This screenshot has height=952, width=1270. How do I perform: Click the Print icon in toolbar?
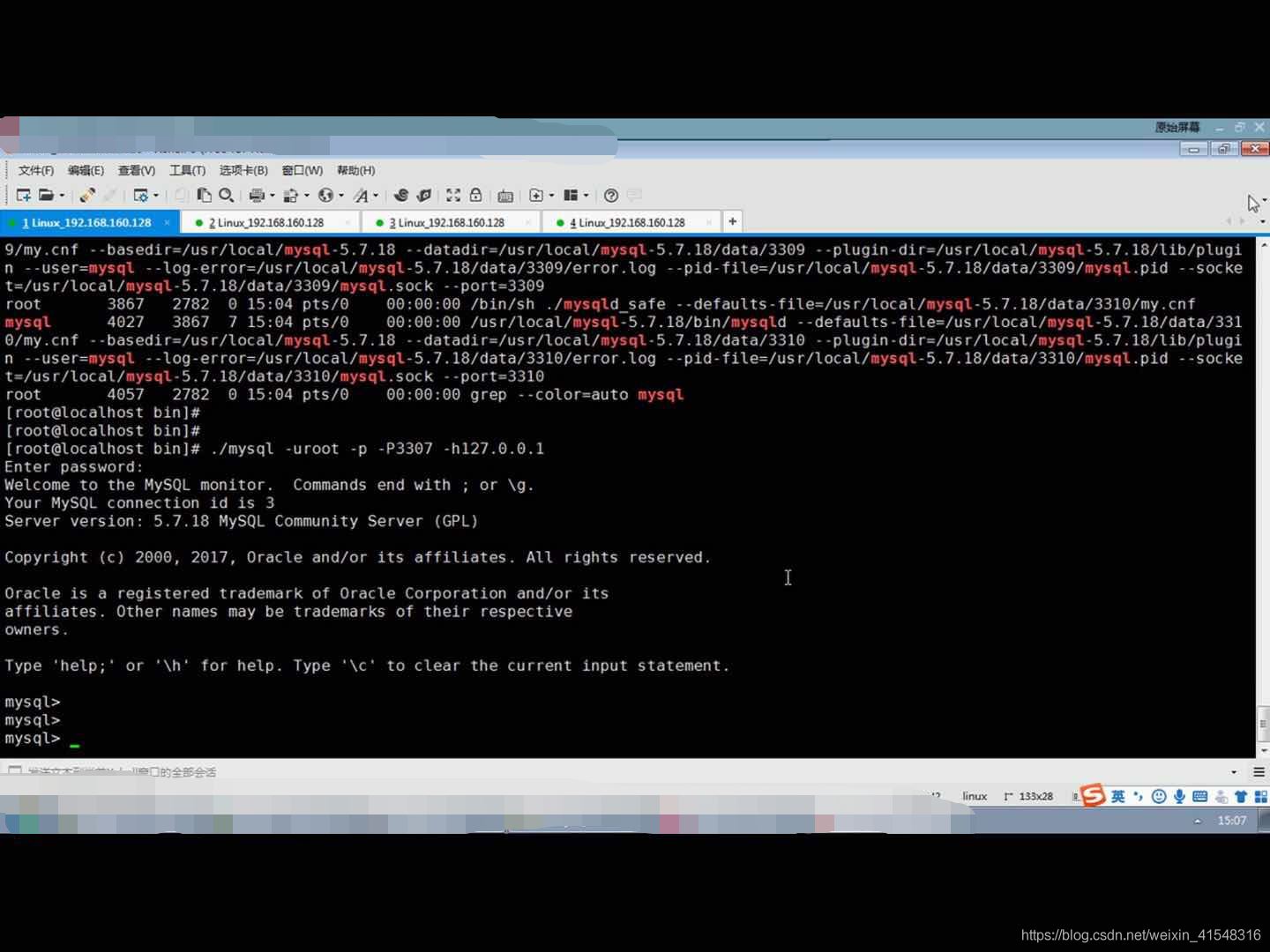point(257,195)
